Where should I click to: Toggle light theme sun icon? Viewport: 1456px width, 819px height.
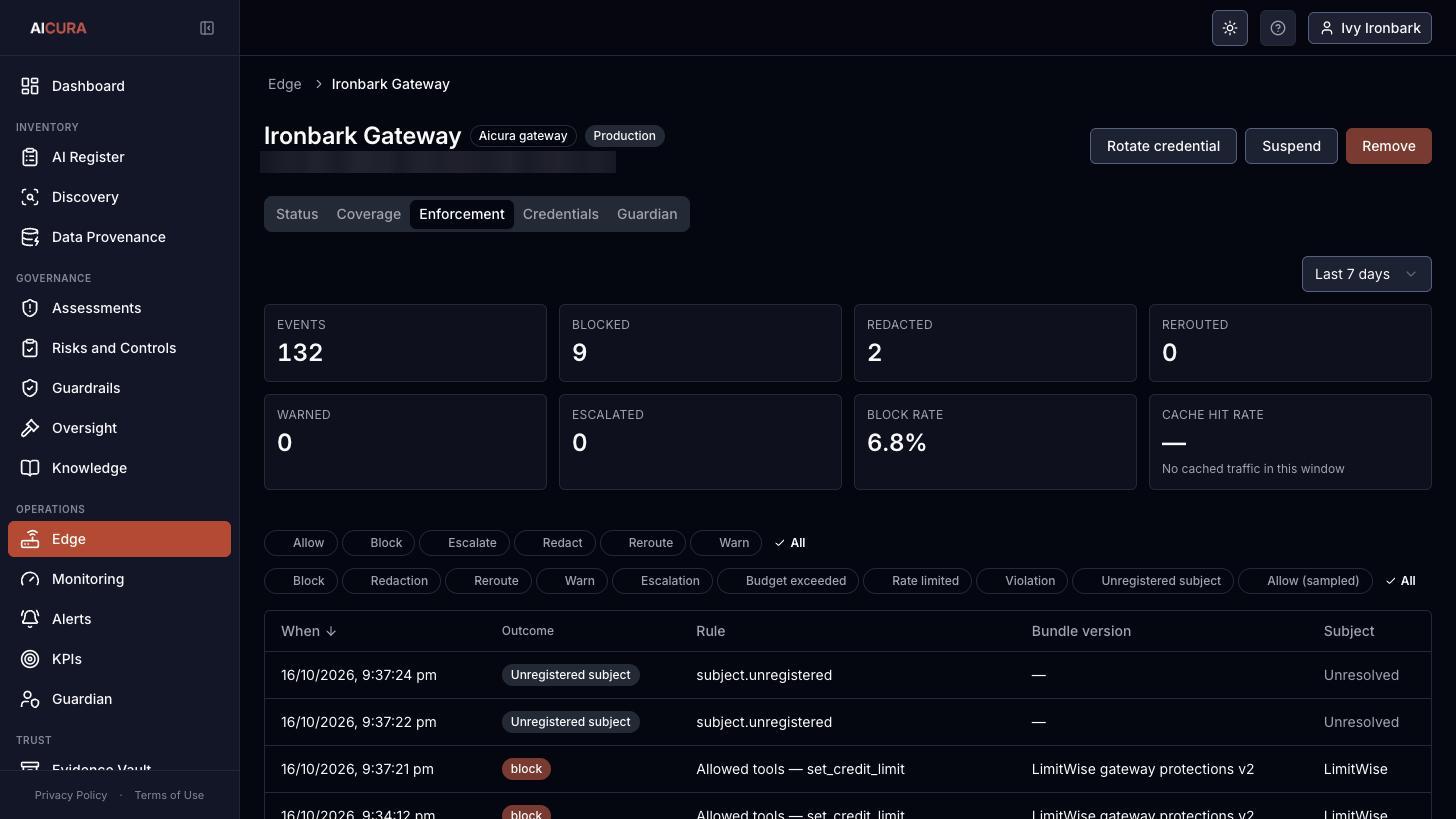pos(1230,28)
